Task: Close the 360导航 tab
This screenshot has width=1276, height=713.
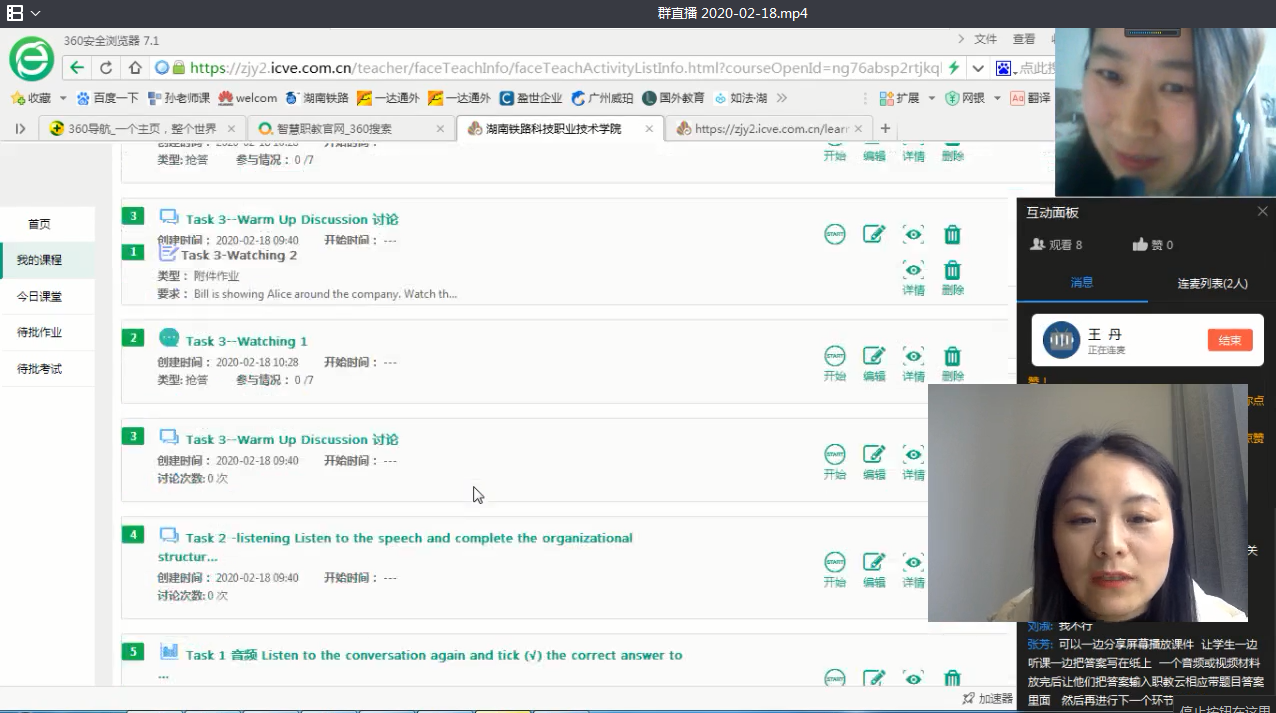Action: (x=231, y=128)
